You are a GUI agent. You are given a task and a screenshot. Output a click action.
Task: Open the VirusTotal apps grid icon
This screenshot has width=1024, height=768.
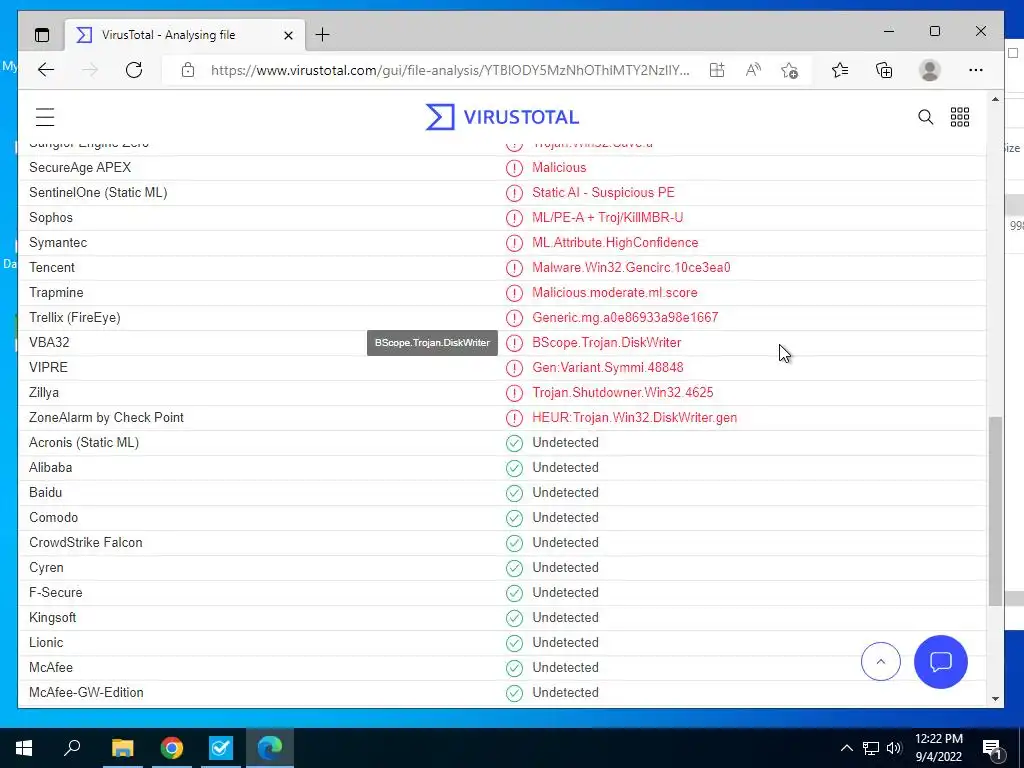coord(960,117)
